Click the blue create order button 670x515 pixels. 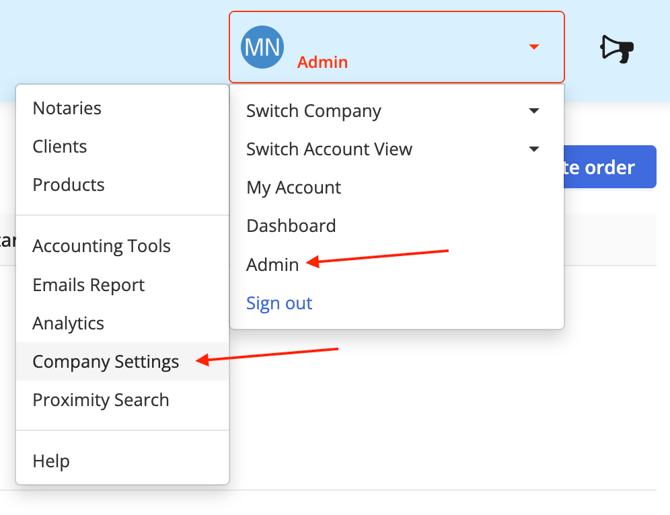[610, 167]
